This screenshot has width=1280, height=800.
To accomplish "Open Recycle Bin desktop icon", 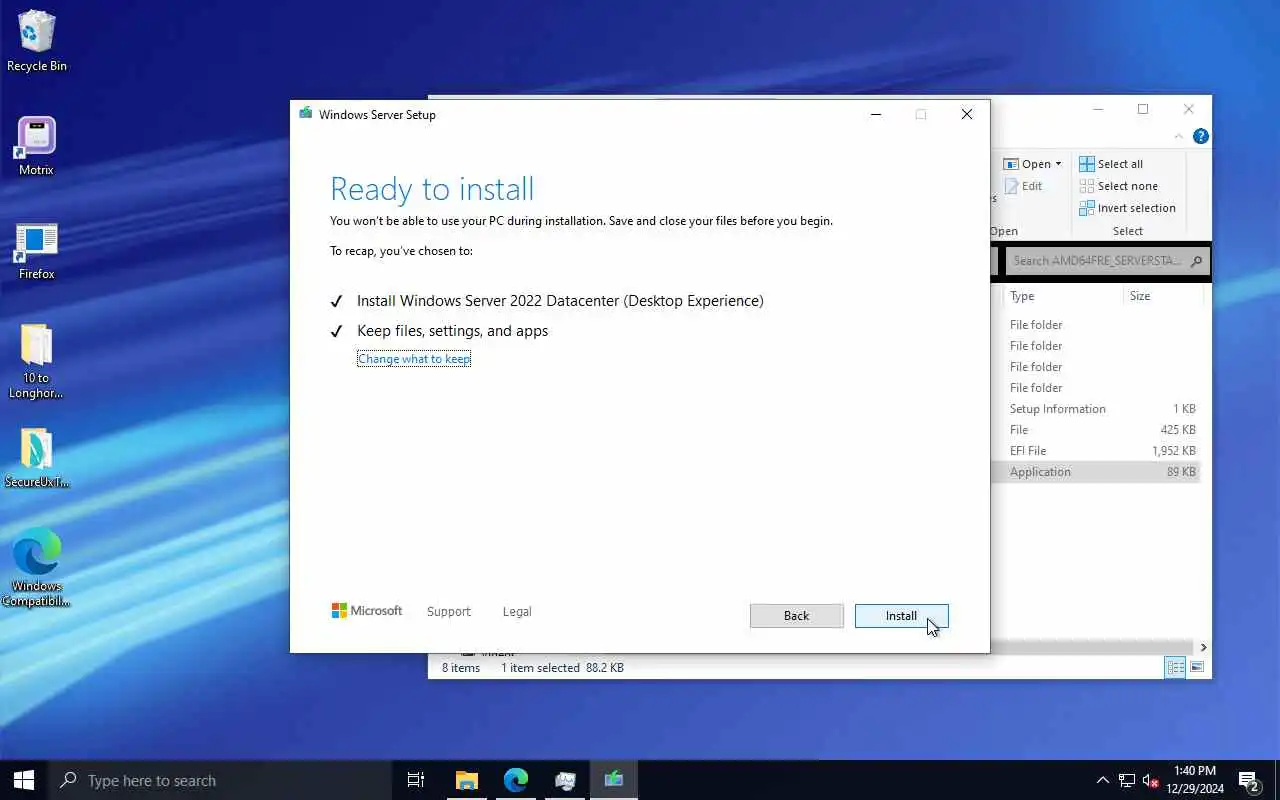I will point(37,41).
